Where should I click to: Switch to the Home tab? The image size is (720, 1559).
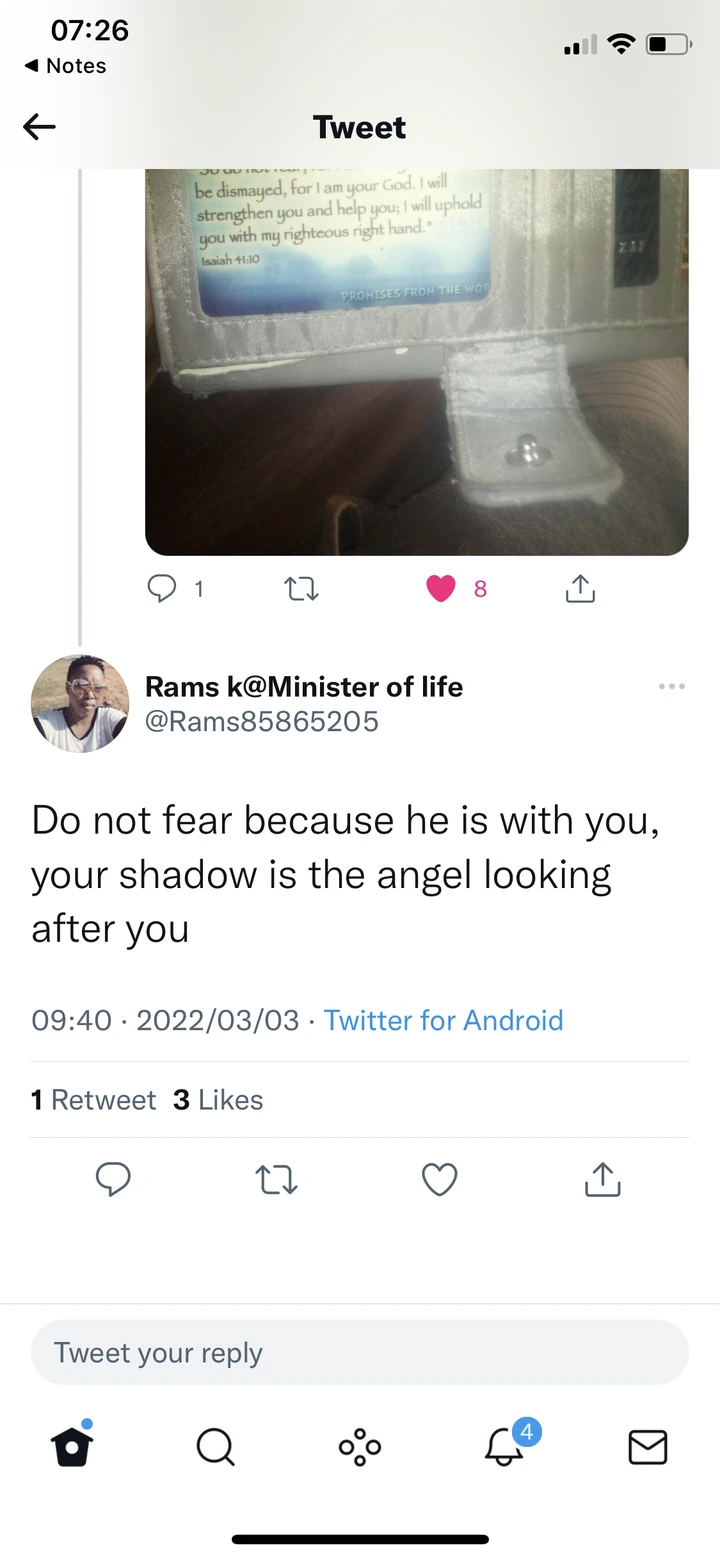[x=72, y=1446]
